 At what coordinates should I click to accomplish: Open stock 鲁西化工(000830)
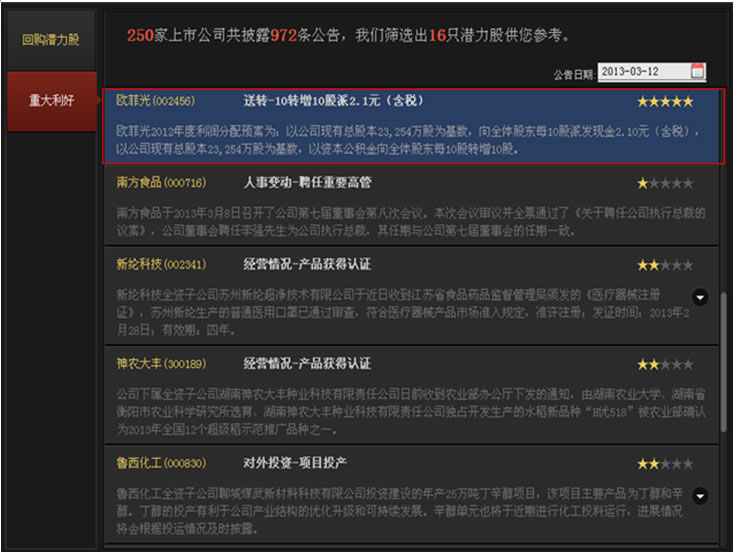(161, 463)
